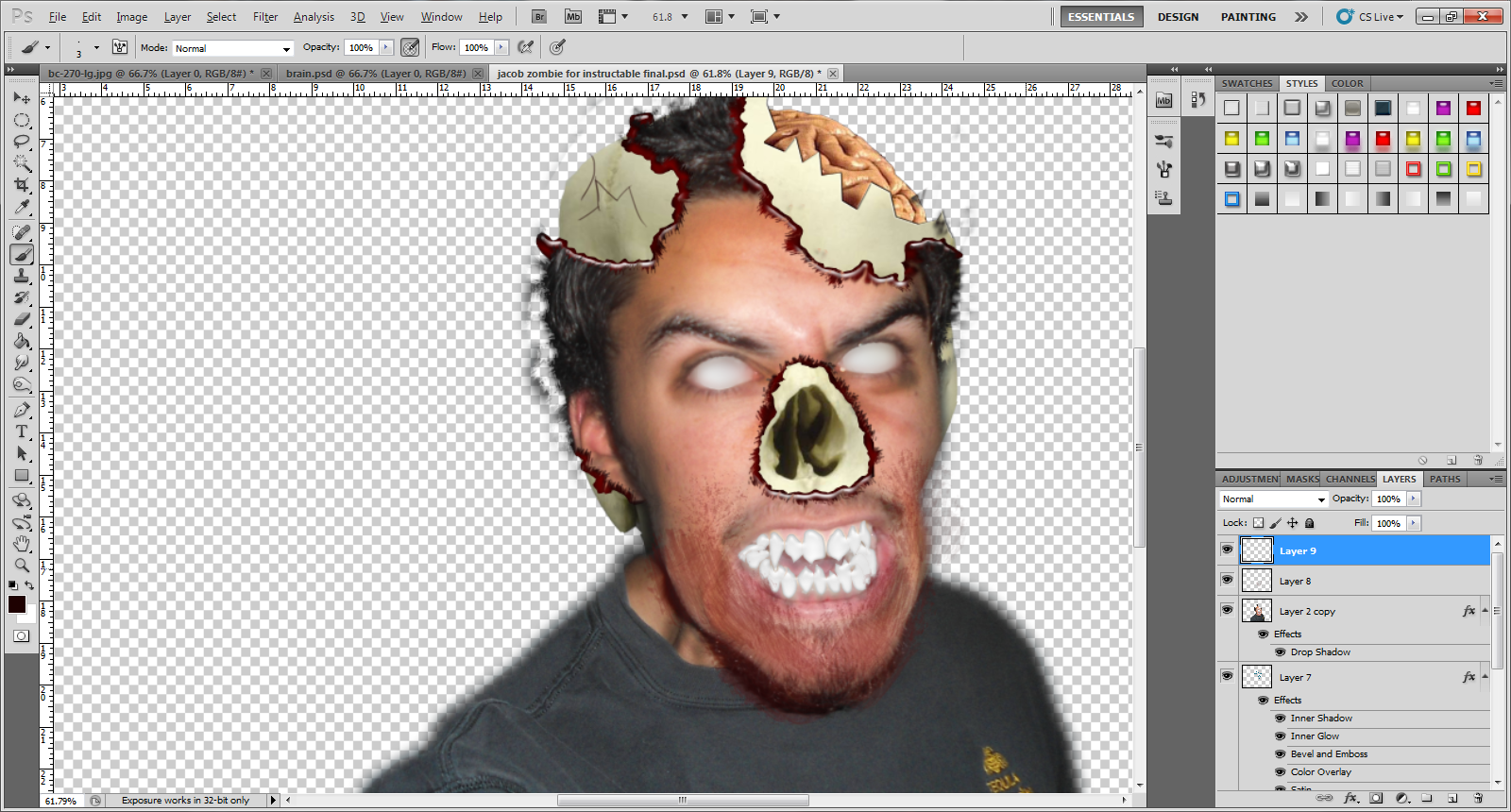Select the 3D Object Rotate tool
Screen dimensions: 1511x812
coord(21,500)
